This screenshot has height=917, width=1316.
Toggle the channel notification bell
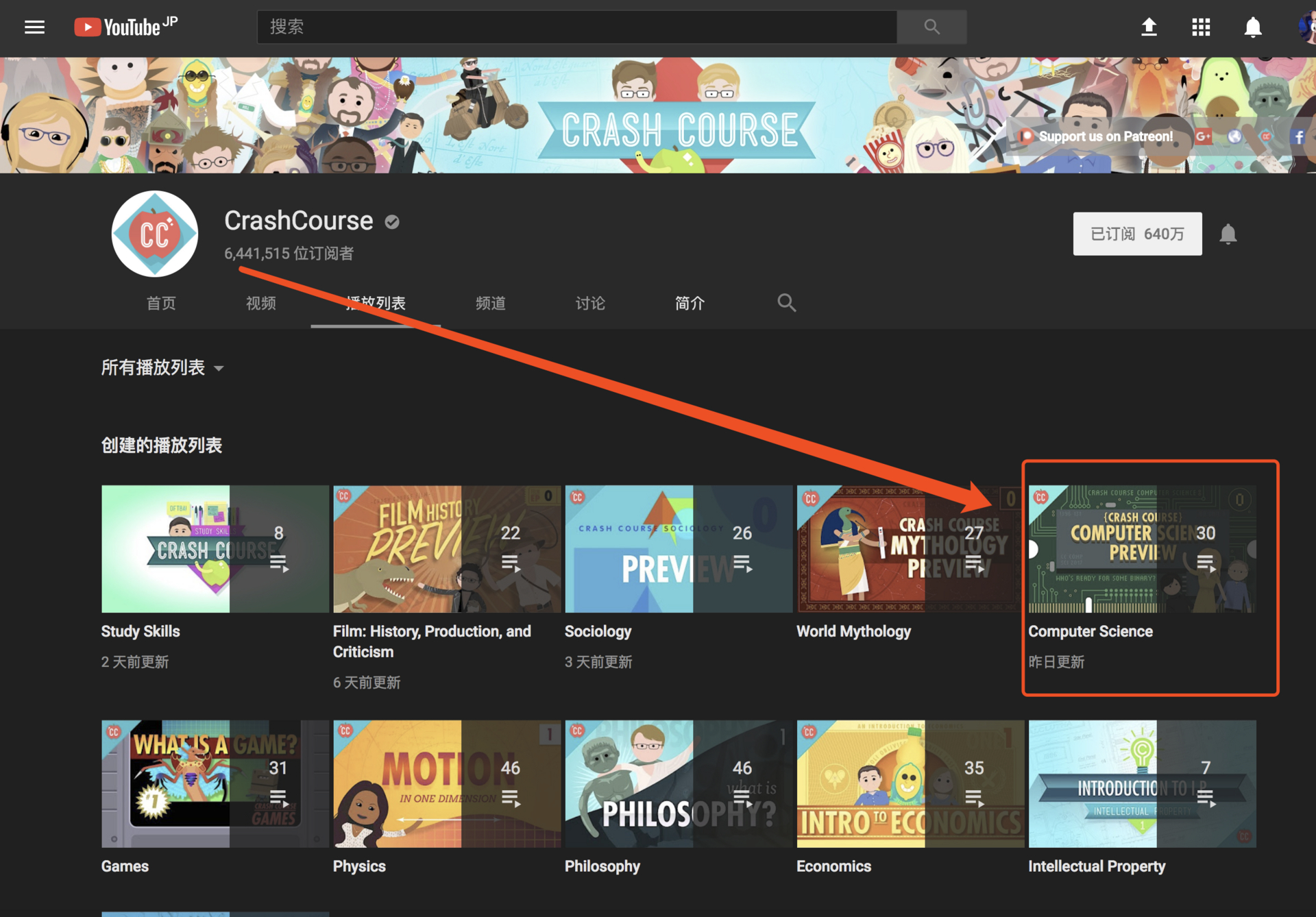coord(1228,234)
